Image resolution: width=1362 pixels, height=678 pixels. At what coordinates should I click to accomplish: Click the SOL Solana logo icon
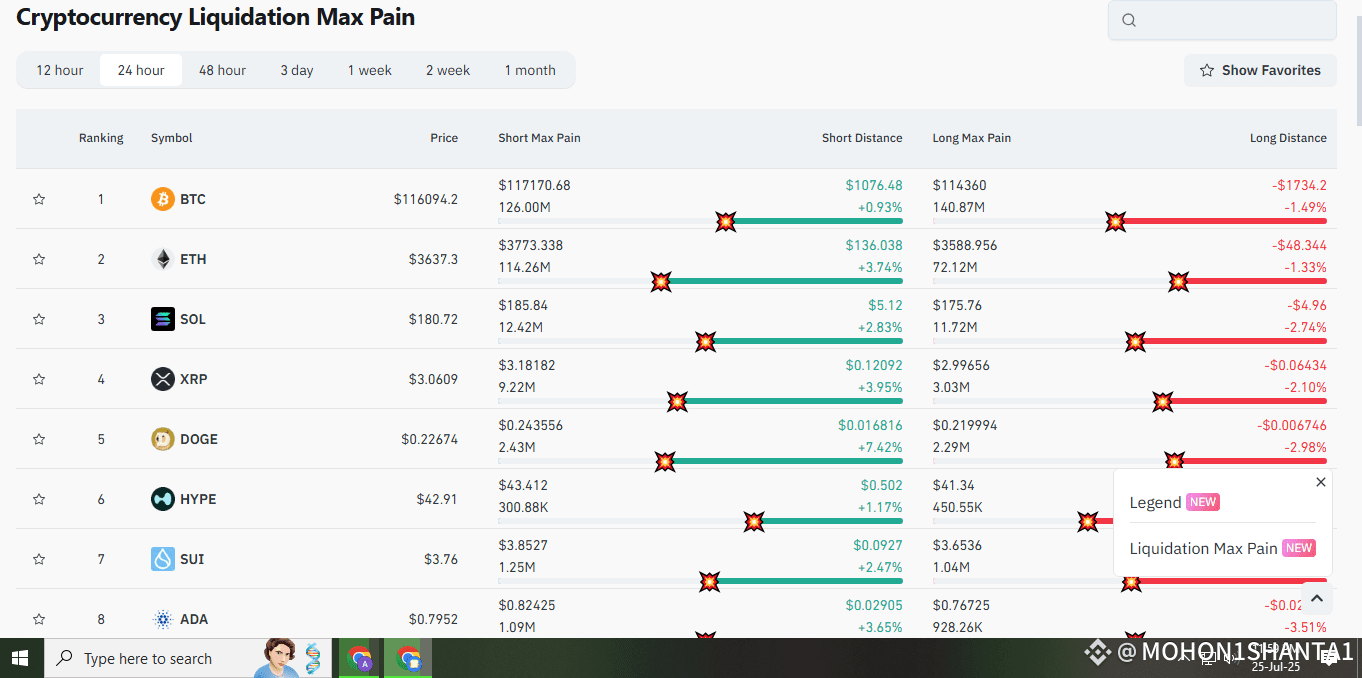click(161, 319)
